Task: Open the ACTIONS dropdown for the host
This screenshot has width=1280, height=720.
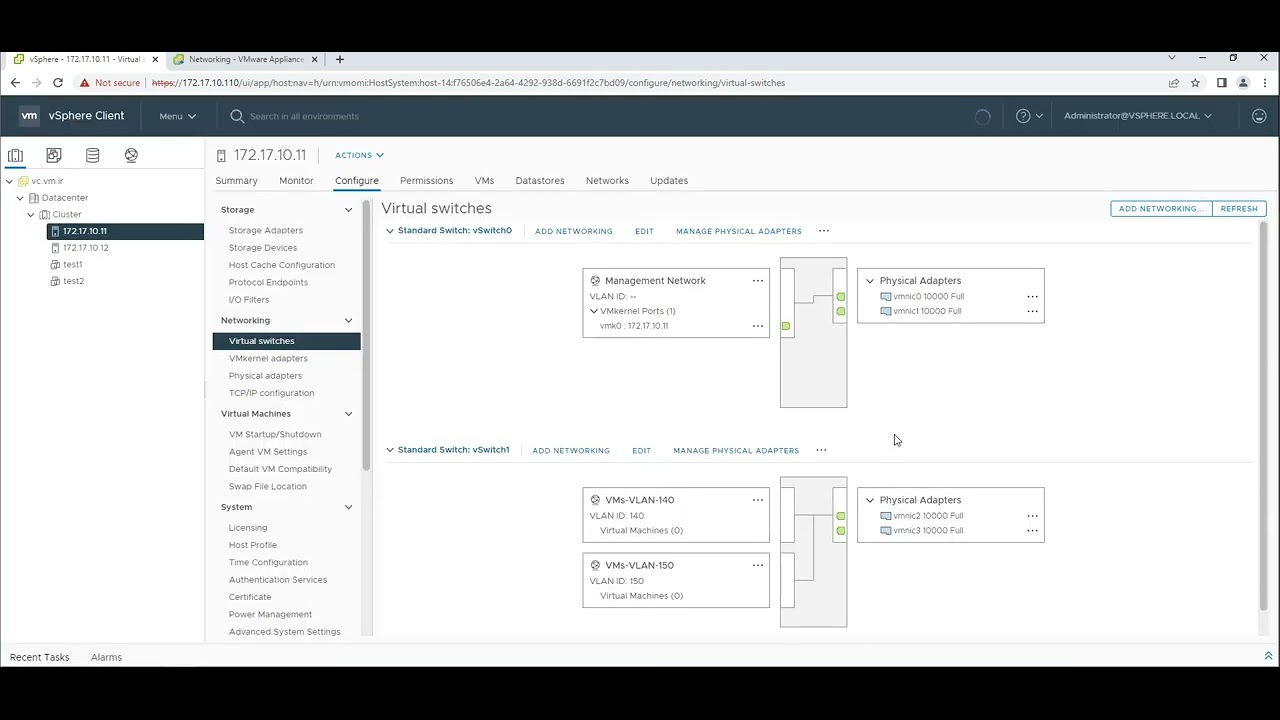Action: tap(360, 155)
